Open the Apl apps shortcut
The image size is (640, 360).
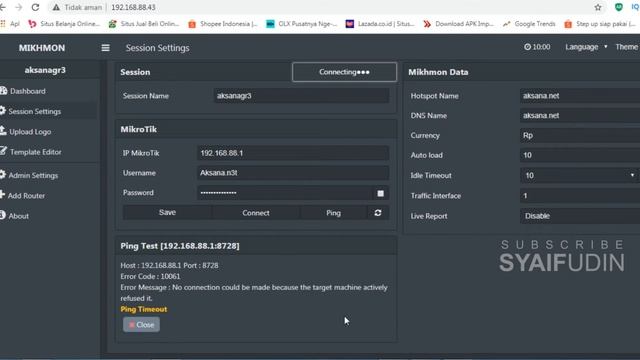[10, 24]
